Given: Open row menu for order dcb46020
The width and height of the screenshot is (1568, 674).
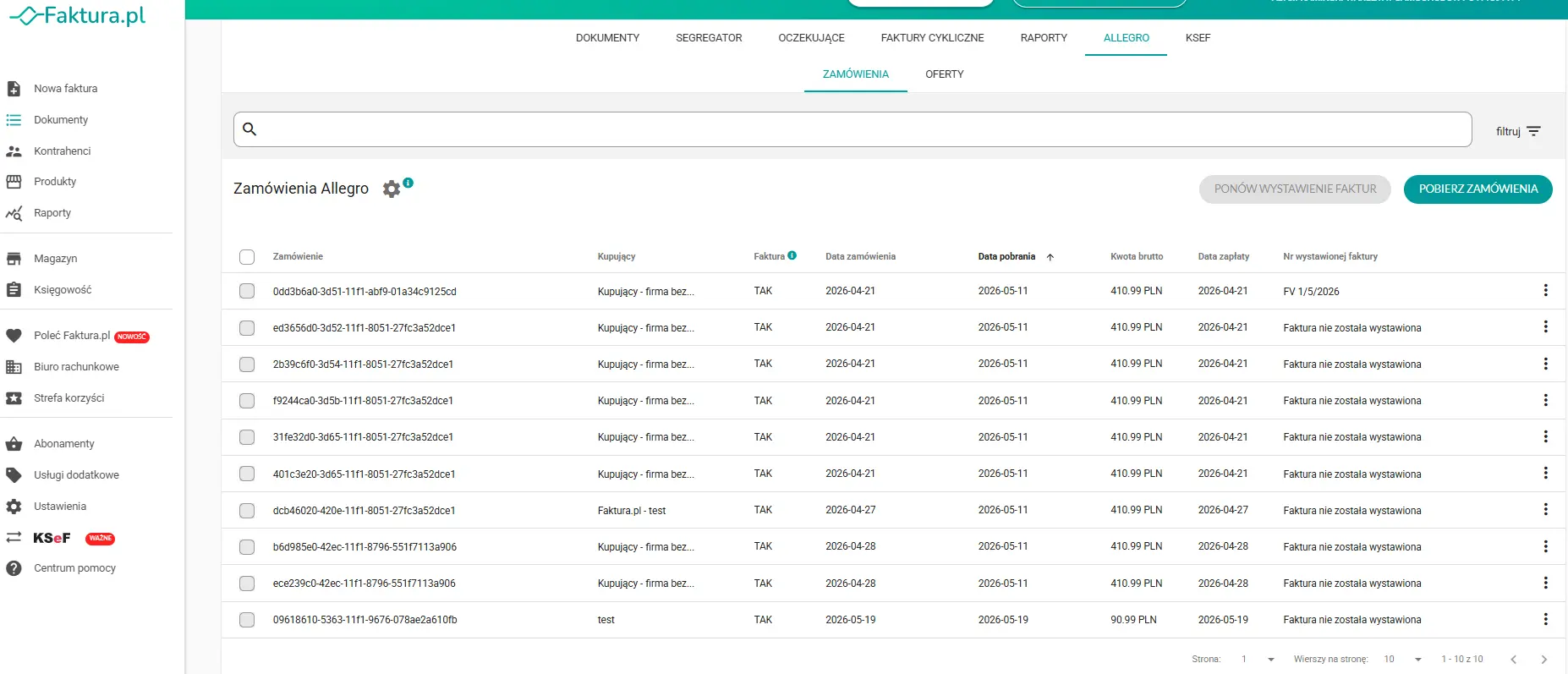Looking at the screenshot, I should [1545, 510].
